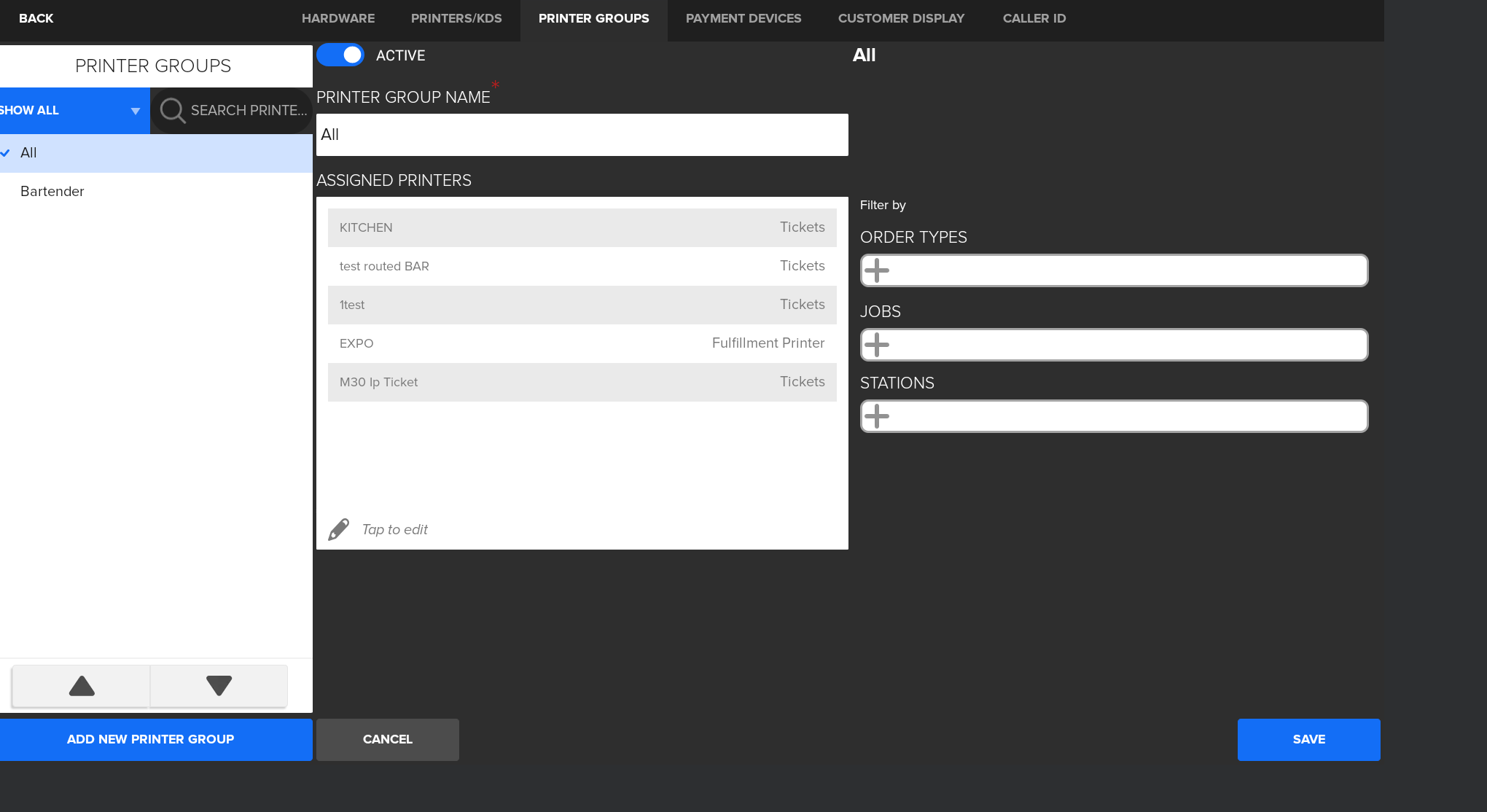This screenshot has height=812, width=1487.
Task: Open the SHOW ALL dropdown
Action: pos(74,111)
